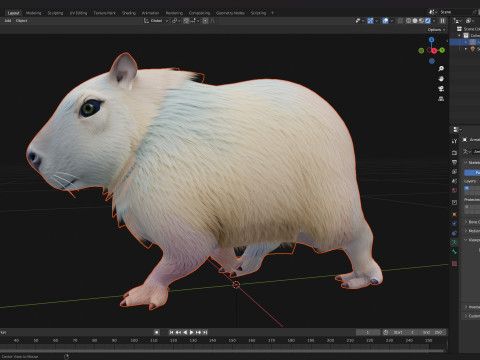Toggle proportional editing in the viewport header
Screen dimensions: 480x360
[205, 21]
